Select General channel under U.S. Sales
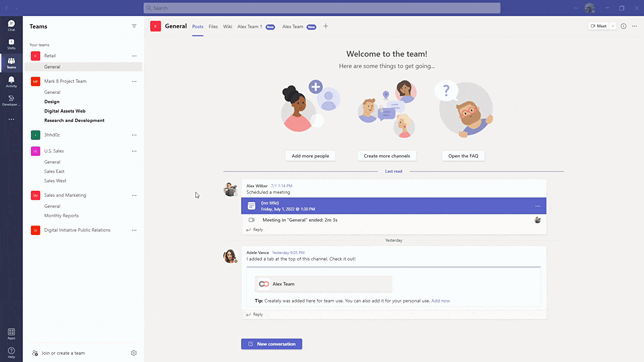Screen dimensions: 644x362 pyautogui.click(x=52, y=162)
